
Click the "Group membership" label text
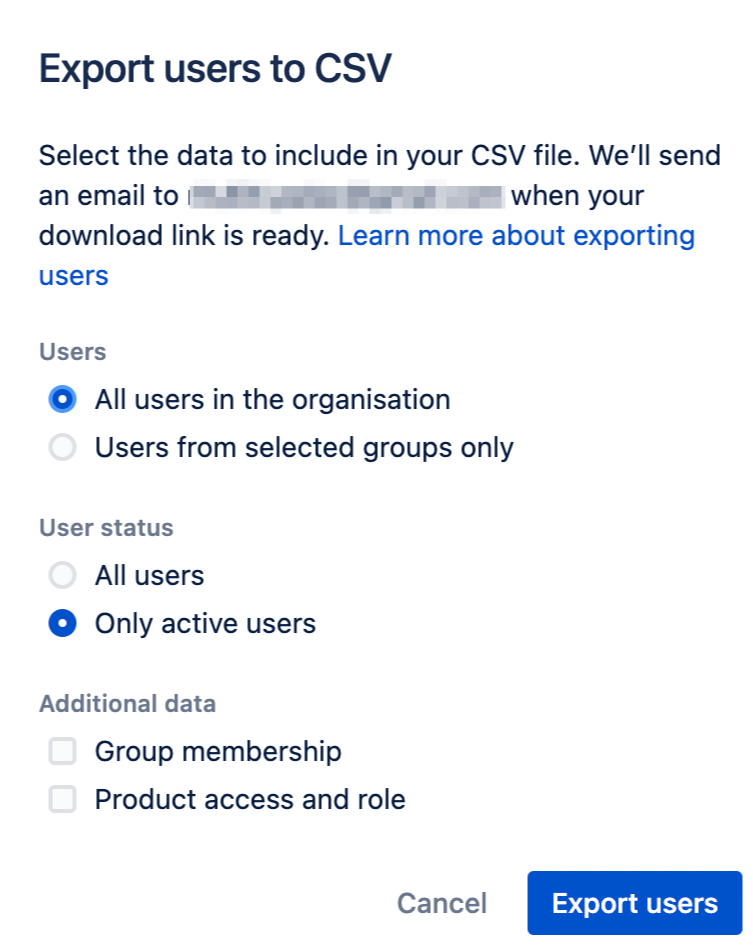[218, 752]
